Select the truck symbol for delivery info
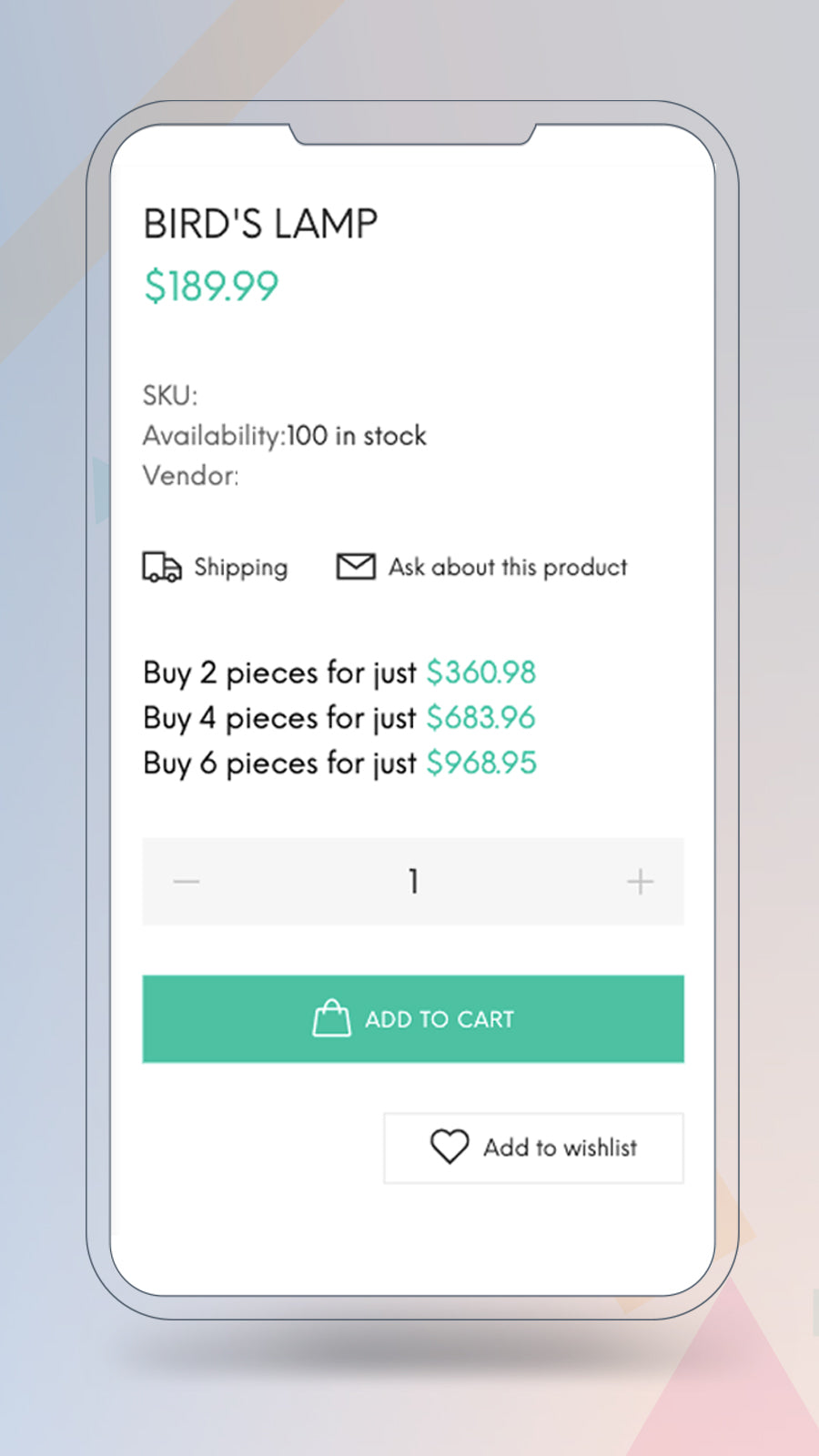819x1456 pixels. click(x=162, y=566)
